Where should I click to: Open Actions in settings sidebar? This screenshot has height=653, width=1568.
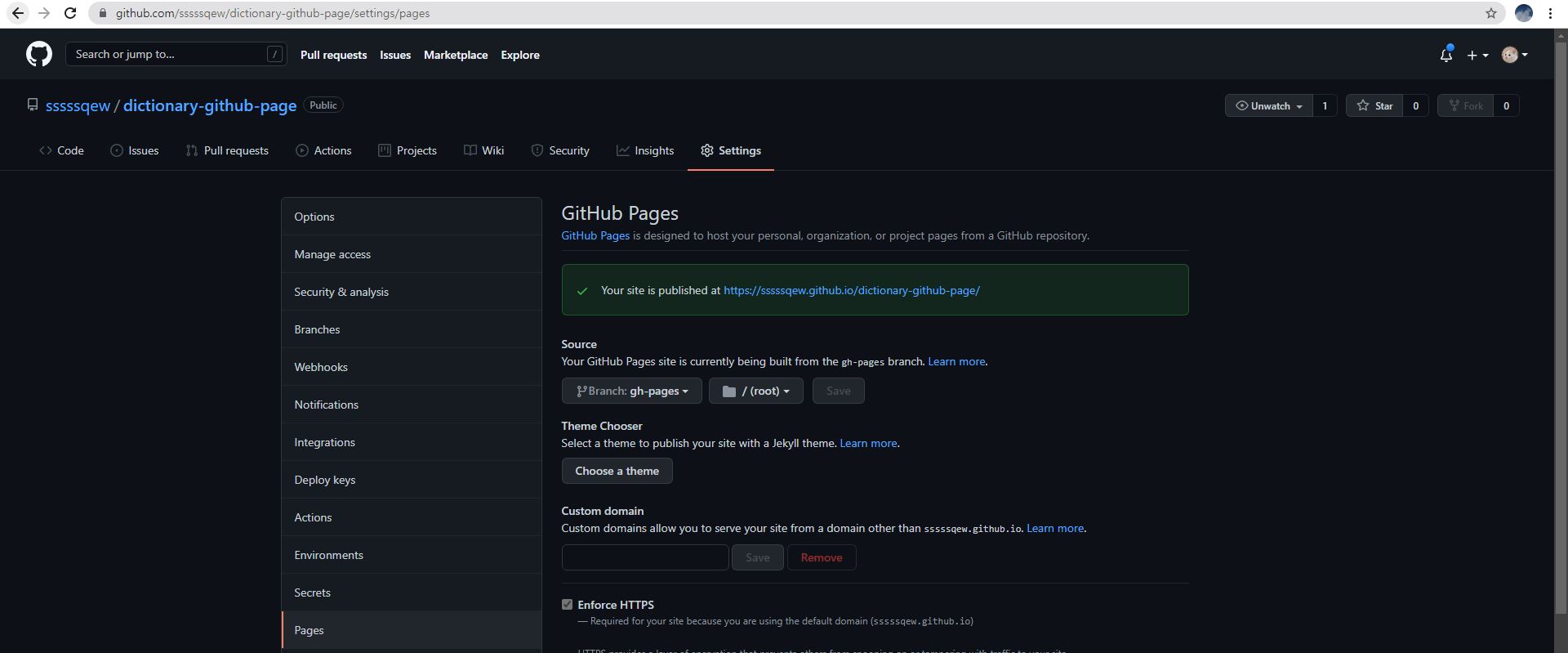(412, 517)
